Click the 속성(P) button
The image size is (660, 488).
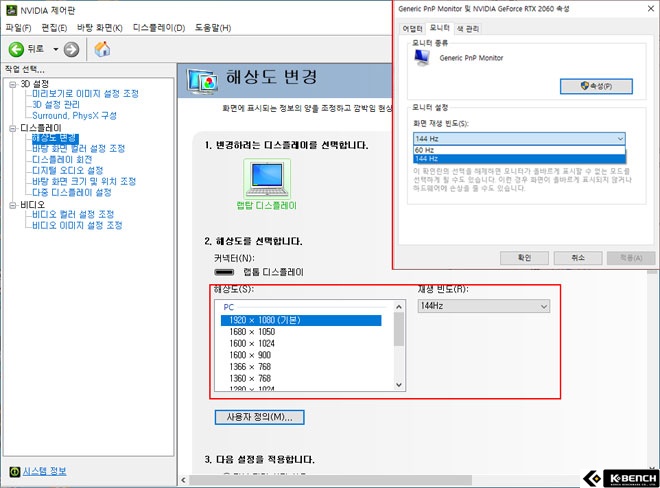pyautogui.click(x=596, y=86)
